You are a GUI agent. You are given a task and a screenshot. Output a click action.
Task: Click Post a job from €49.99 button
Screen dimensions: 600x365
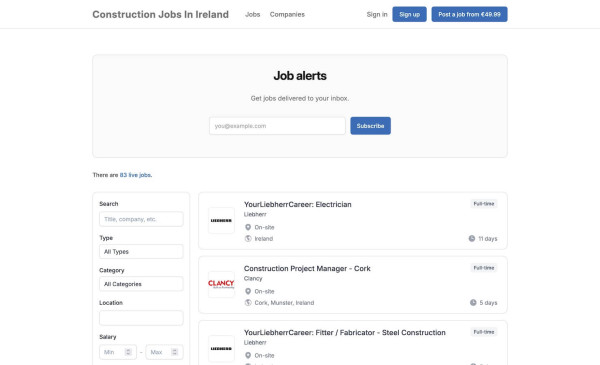click(x=470, y=14)
